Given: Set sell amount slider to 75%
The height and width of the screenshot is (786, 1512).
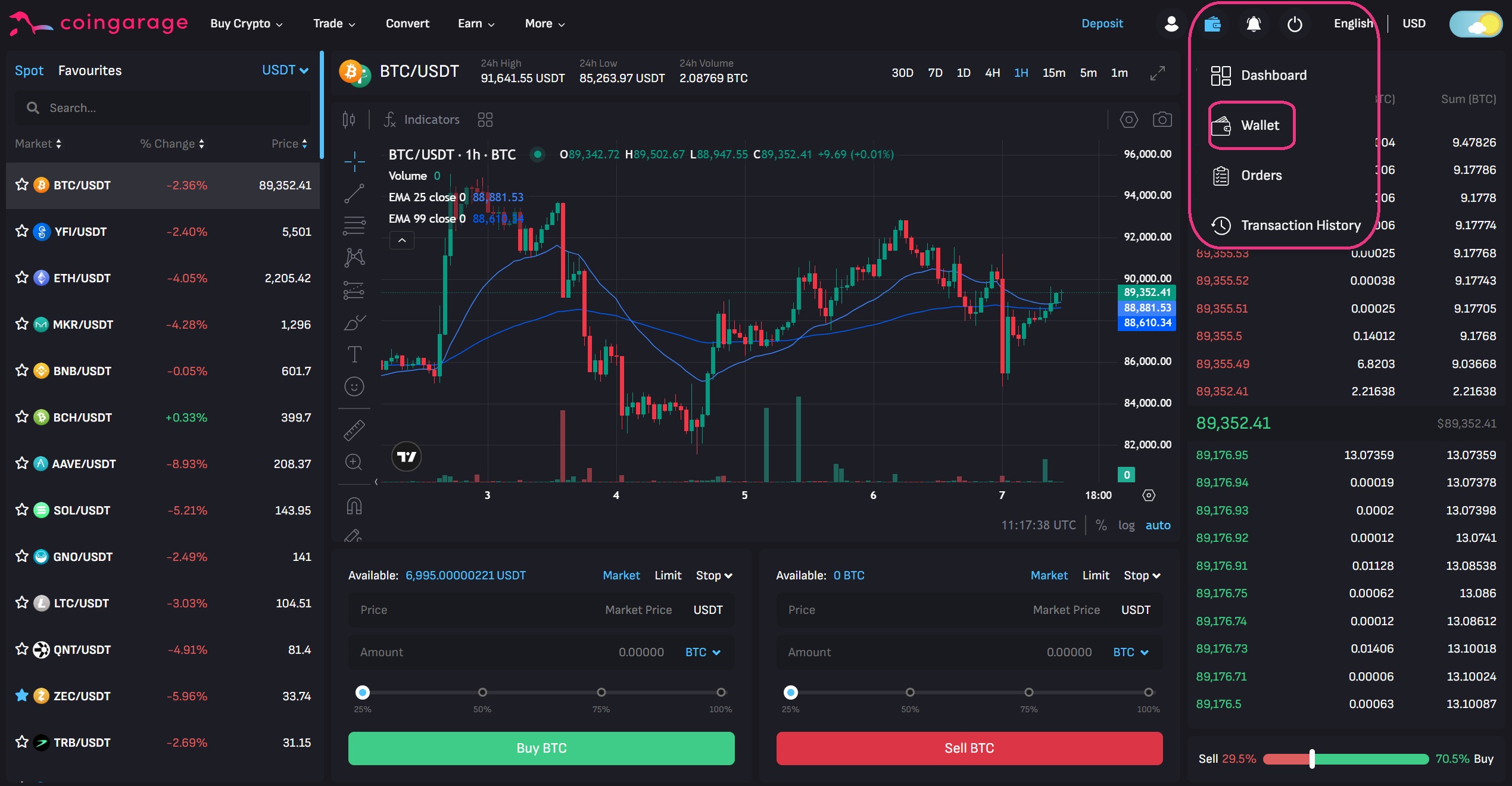Looking at the screenshot, I should pyautogui.click(x=1028, y=692).
